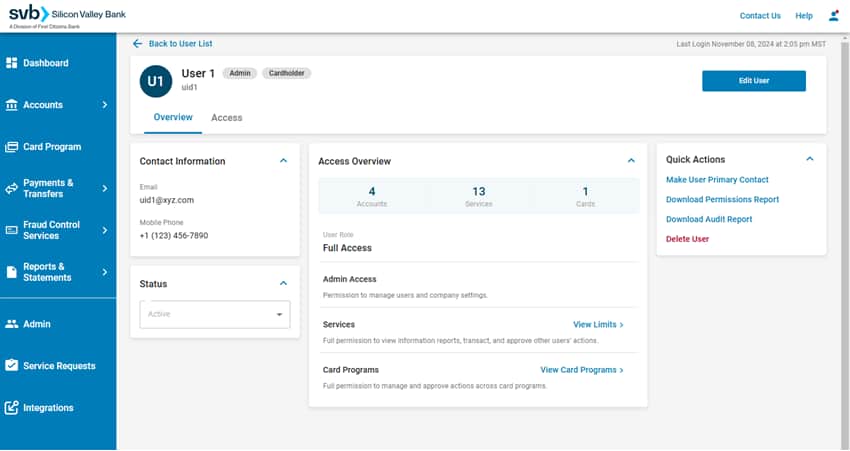Image resolution: width=850 pixels, height=451 pixels.
Task: Click the View Card Programs link
Action: [x=582, y=370]
